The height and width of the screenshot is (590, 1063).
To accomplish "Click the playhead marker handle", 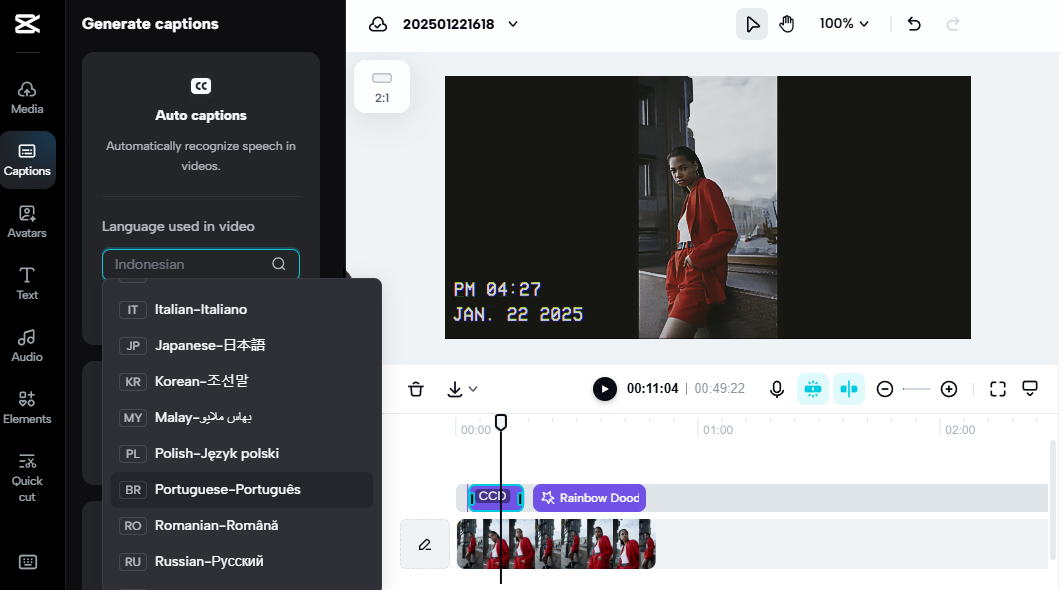I will tap(501, 422).
